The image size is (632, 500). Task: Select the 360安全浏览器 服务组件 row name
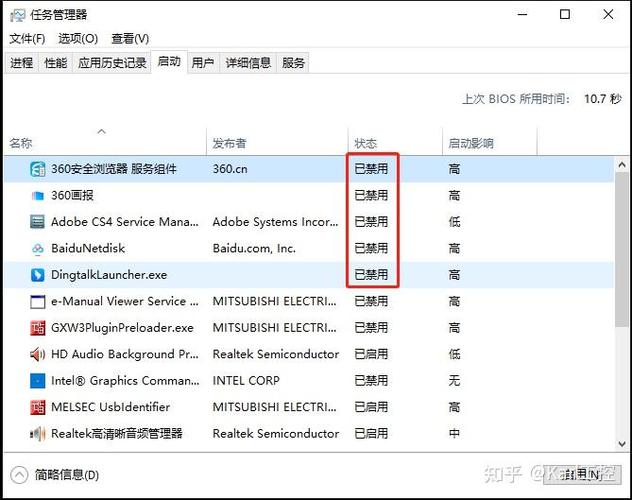point(114,169)
